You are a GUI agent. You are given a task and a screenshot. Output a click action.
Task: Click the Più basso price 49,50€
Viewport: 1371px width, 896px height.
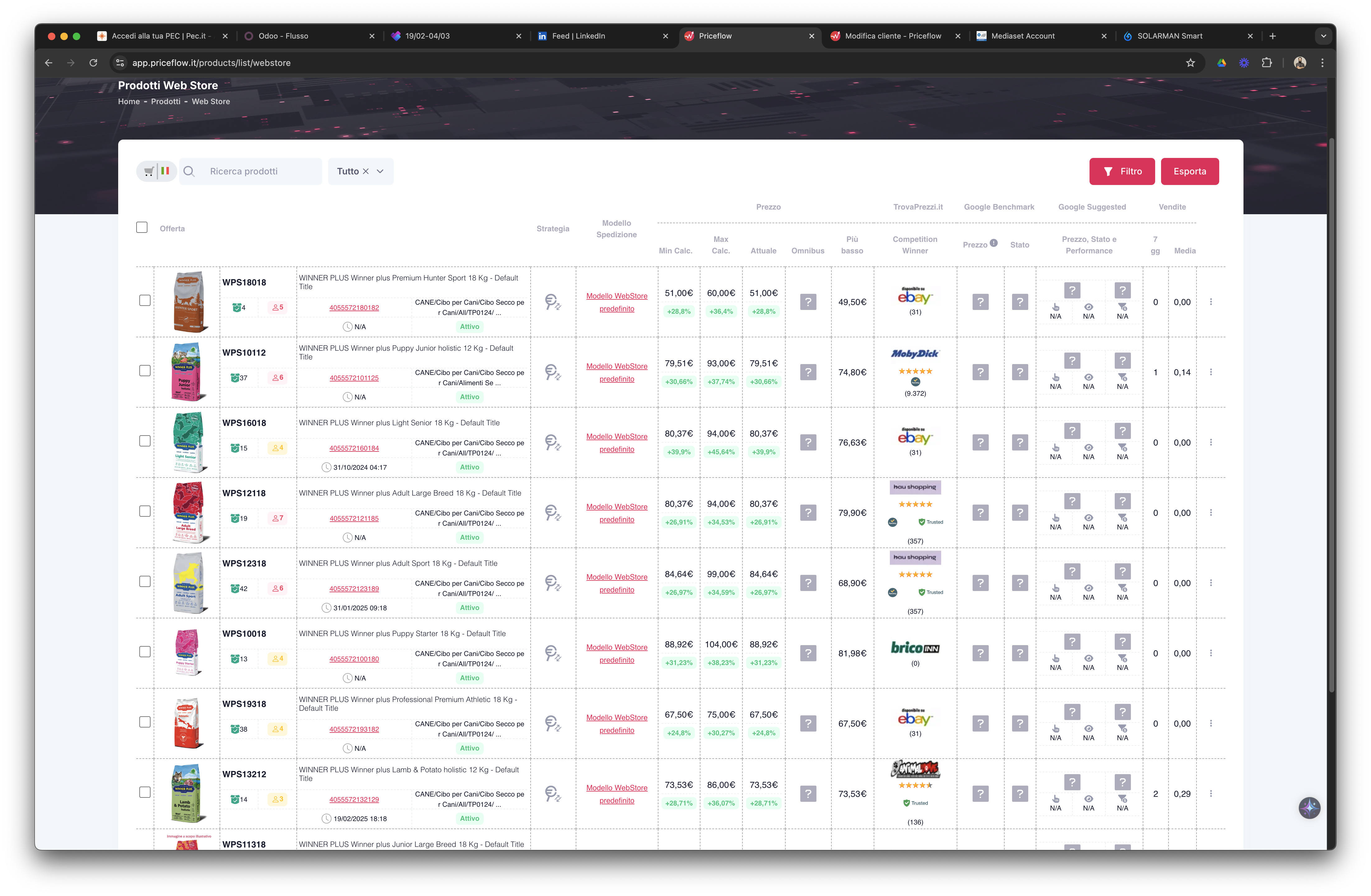852,302
